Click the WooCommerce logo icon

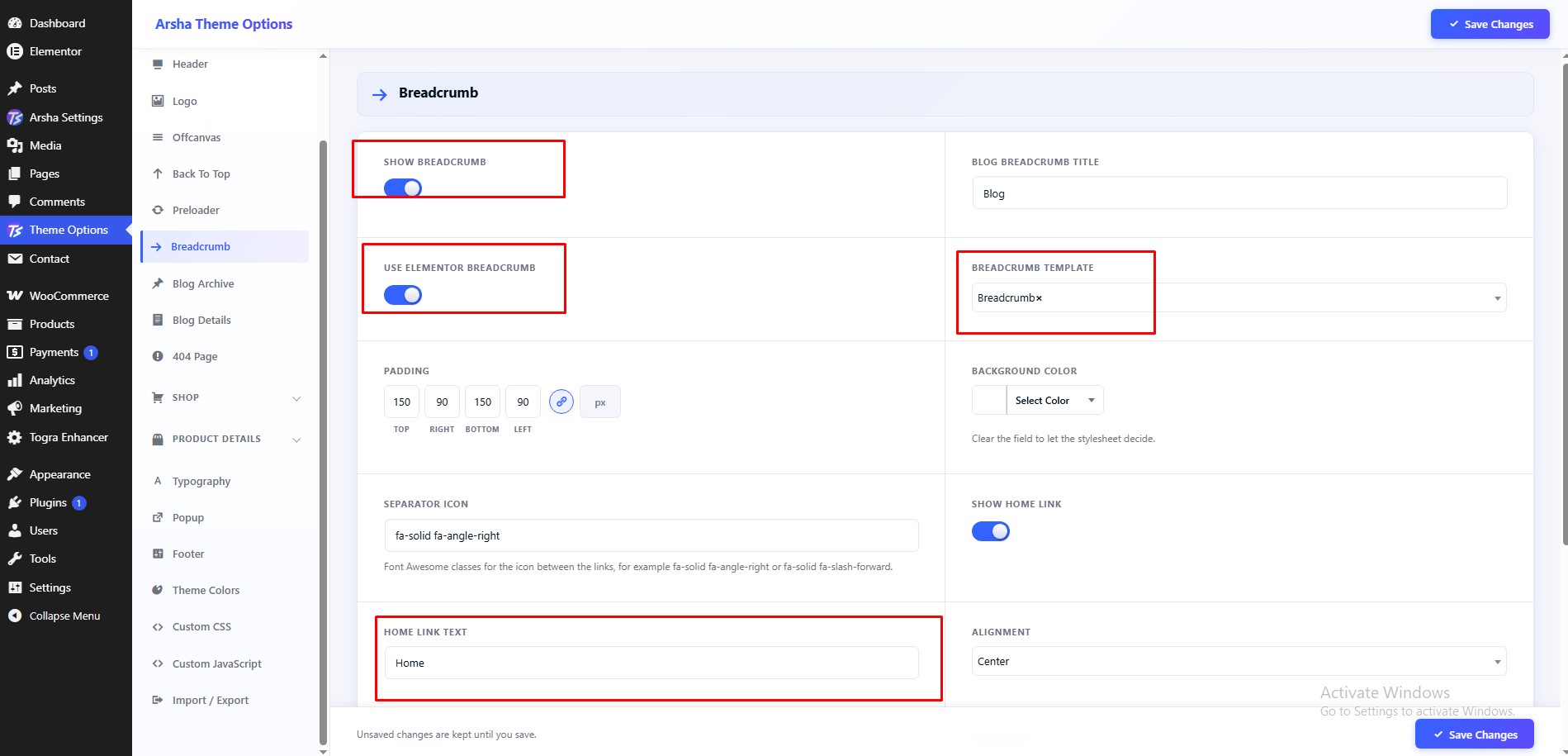pos(14,296)
